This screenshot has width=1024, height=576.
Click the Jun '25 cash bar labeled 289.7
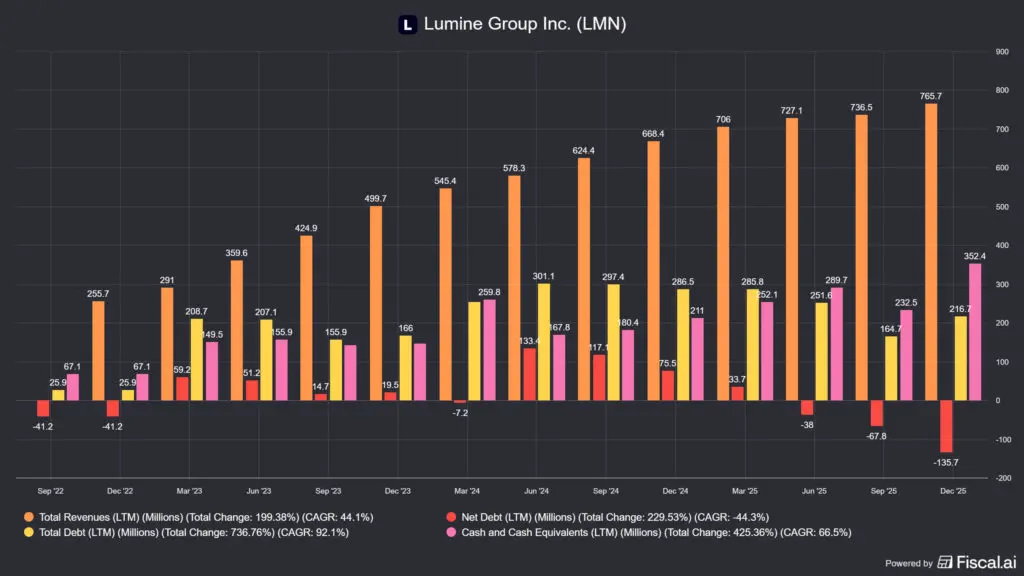837,344
